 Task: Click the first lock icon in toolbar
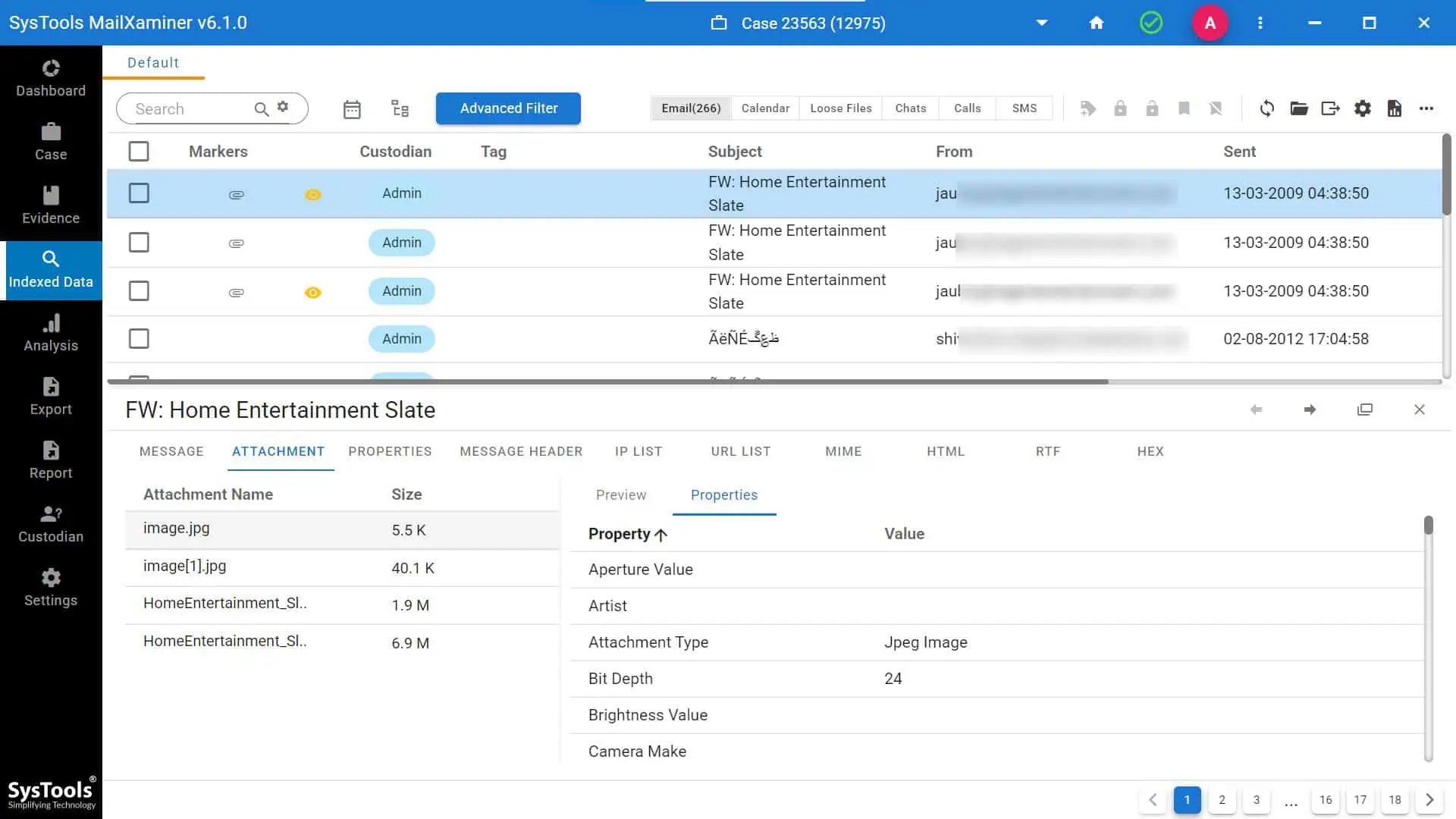pyautogui.click(x=1120, y=108)
